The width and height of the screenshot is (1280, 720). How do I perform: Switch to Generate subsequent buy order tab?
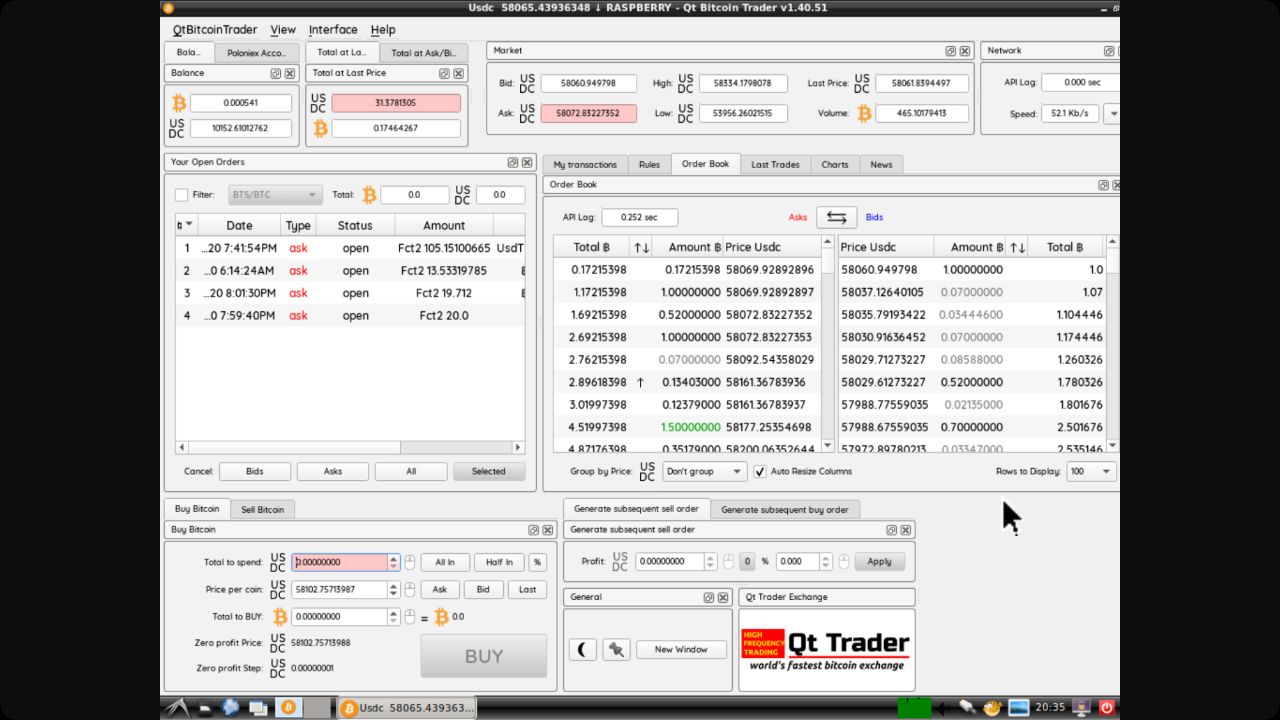coord(785,509)
